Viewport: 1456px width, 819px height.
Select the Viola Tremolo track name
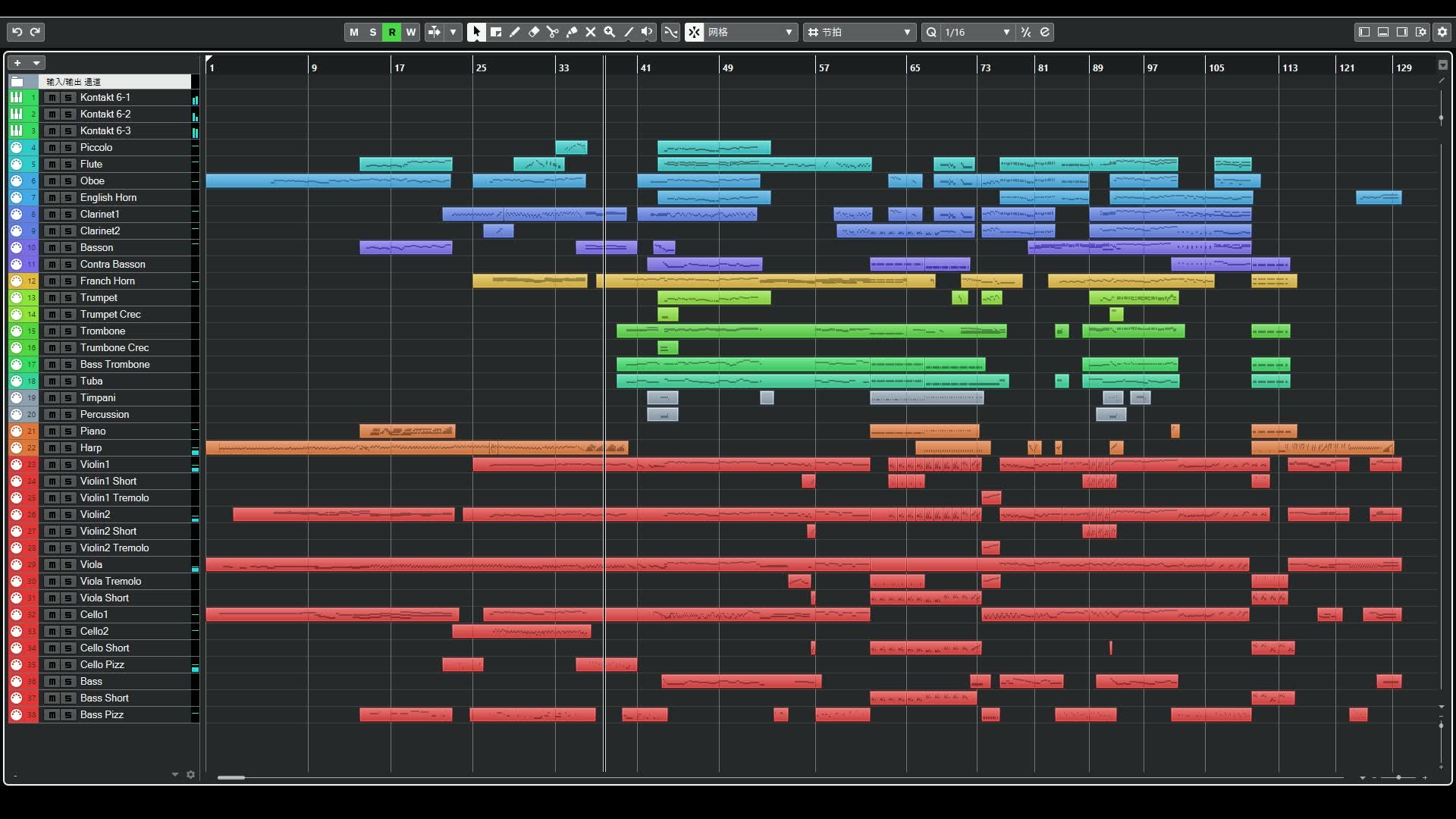(111, 581)
